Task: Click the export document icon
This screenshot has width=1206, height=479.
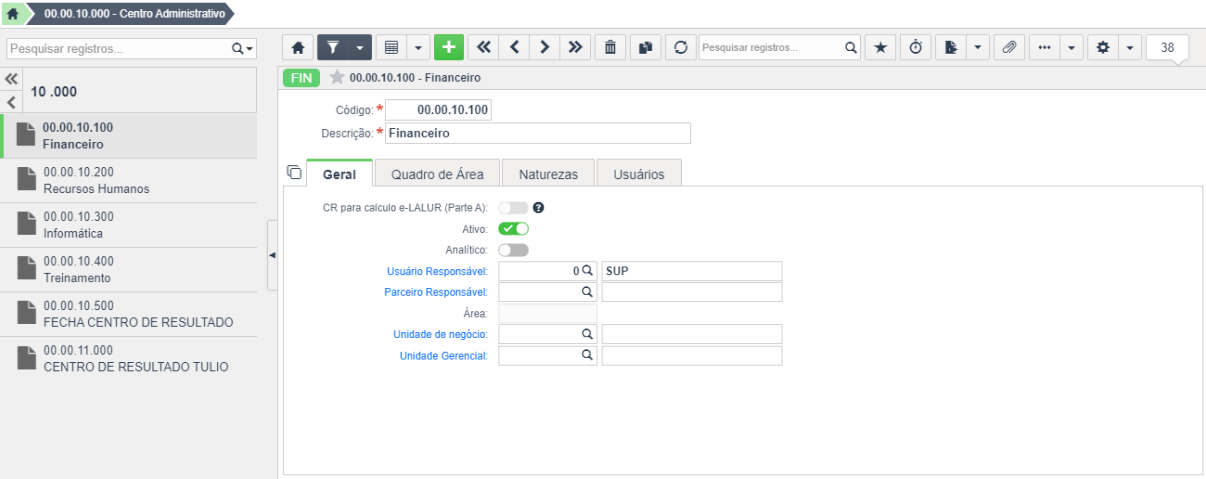Action: tap(950, 47)
